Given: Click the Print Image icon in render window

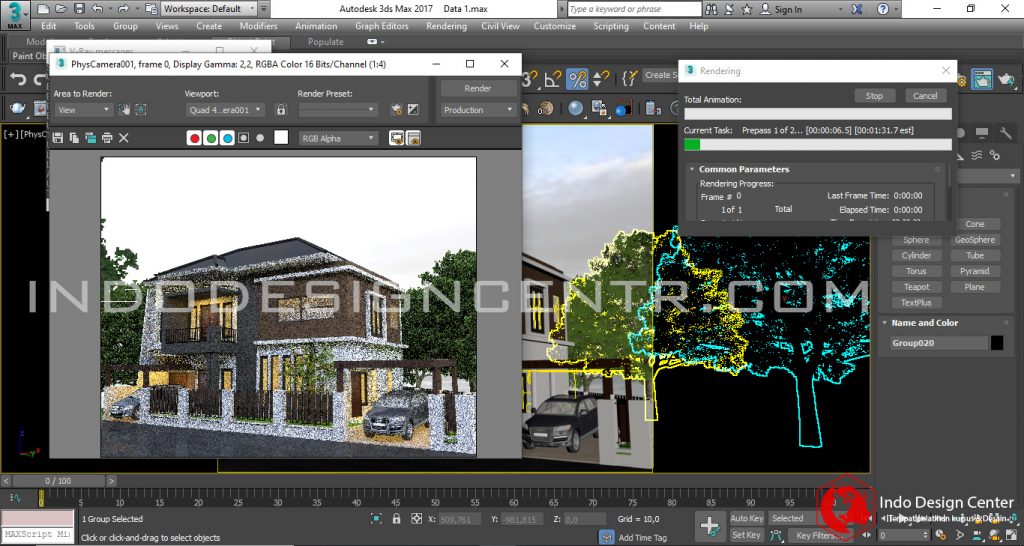Looking at the screenshot, I should (x=107, y=138).
